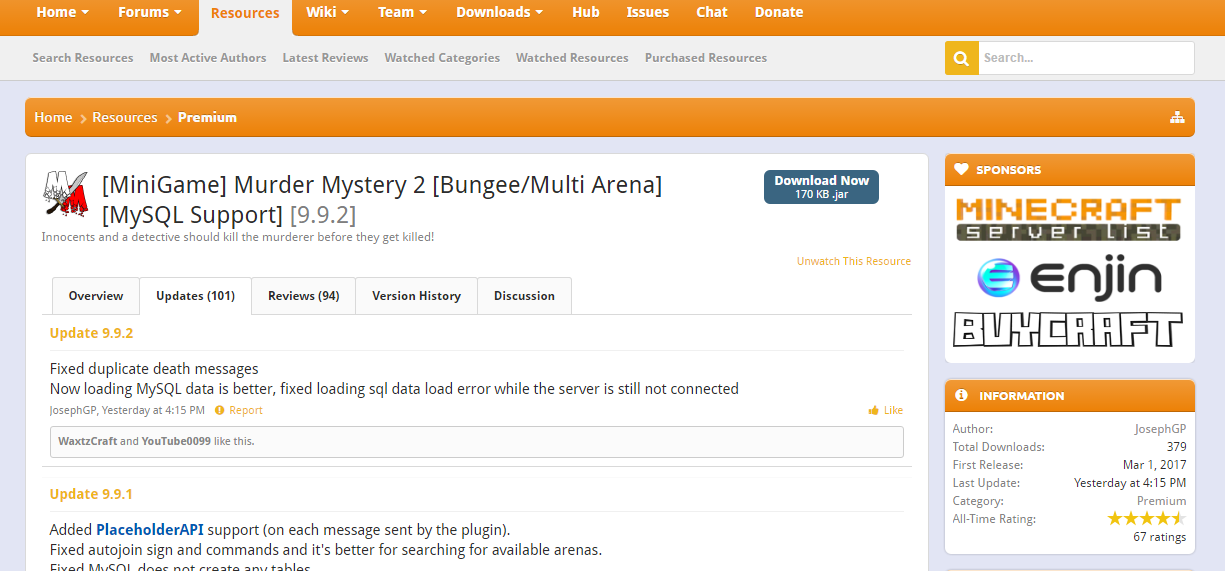Image resolution: width=1225 pixels, height=571 pixels.
Task: Open the Version History tab
Action: point(416,296)
